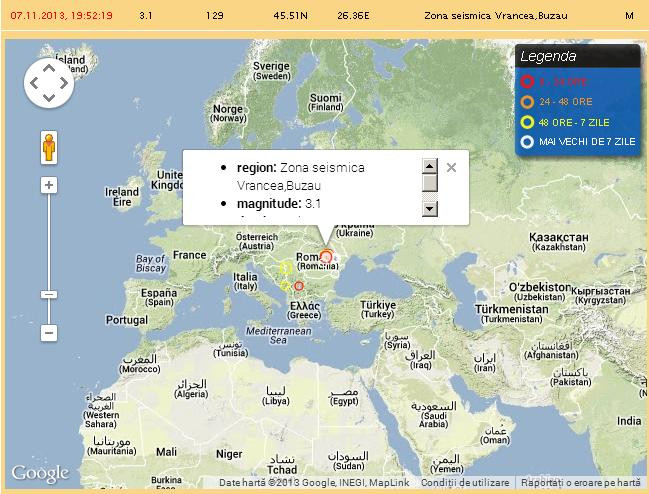The image size is (649, 494).
Task: Zoom out with the minus button
Action: coord(48,332)
